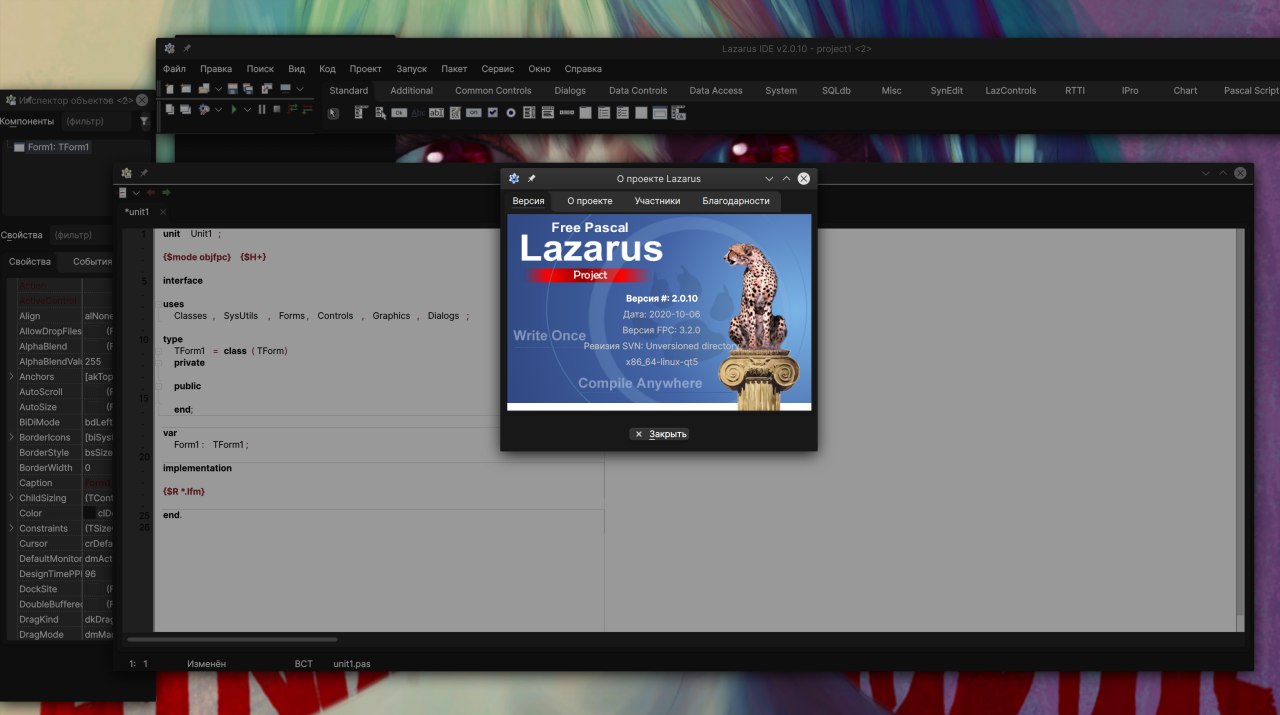This screenshot has height=715, width=1280.
Task: Click the Save All toolbar icon
Action: [248, 89]
